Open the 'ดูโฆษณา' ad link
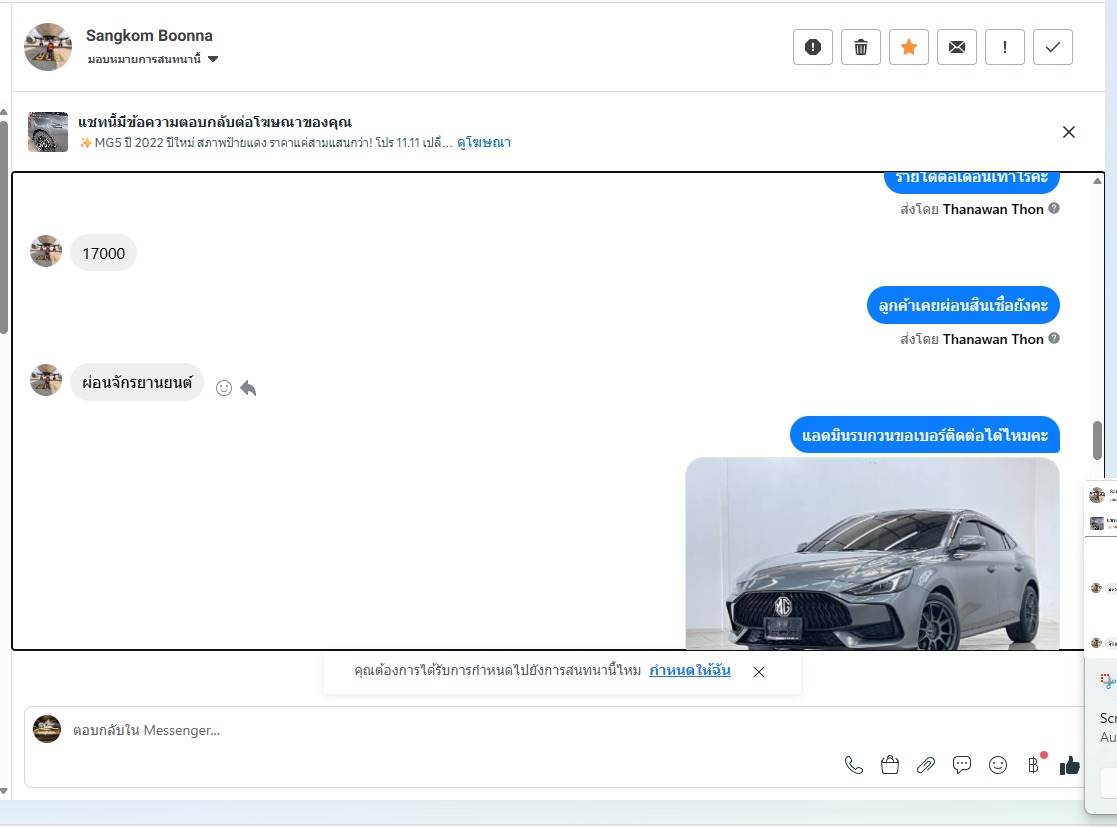The image size is (1117, 827). pos(484,142)
